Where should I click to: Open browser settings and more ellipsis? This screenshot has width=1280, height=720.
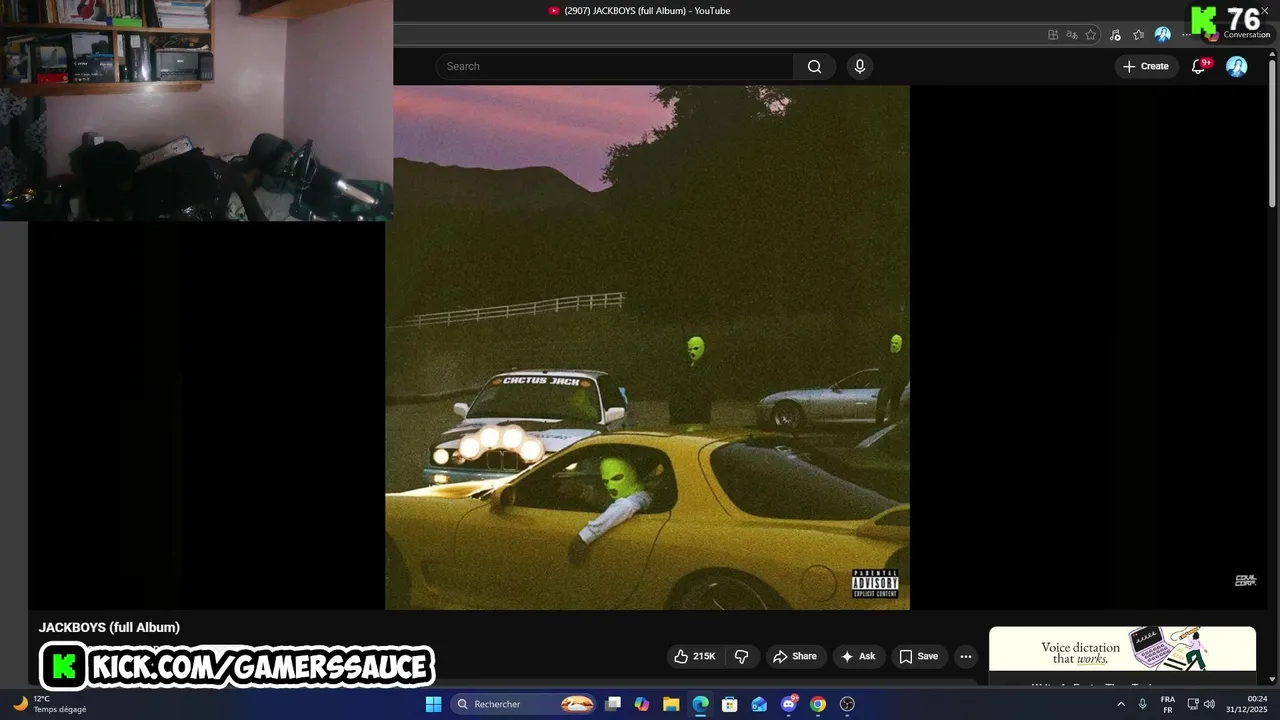[x=1187, y=34]
